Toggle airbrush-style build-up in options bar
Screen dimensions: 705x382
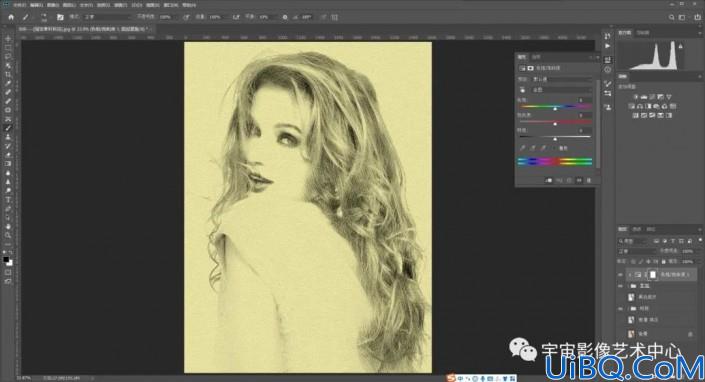236,17
